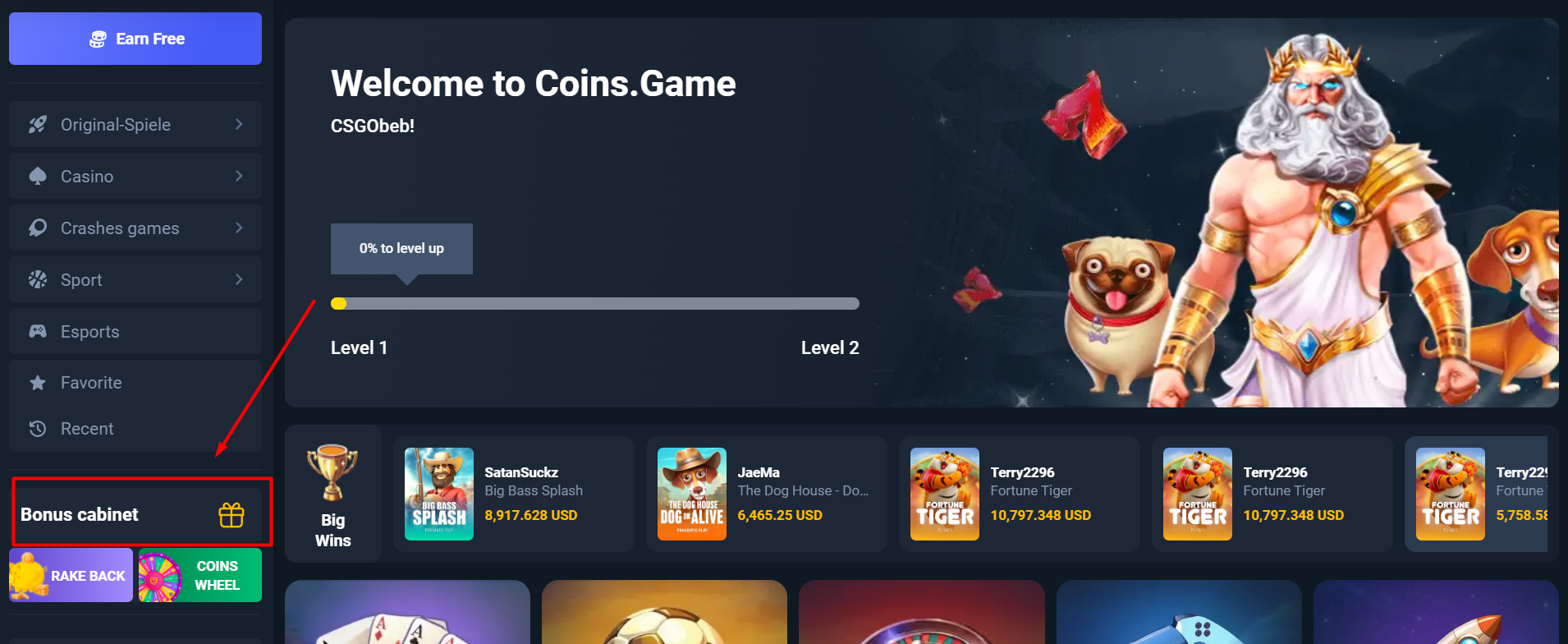The width and height of the screenshot is (1568, 644).
Task: Click the level progress bar
Action: (595, 304)
